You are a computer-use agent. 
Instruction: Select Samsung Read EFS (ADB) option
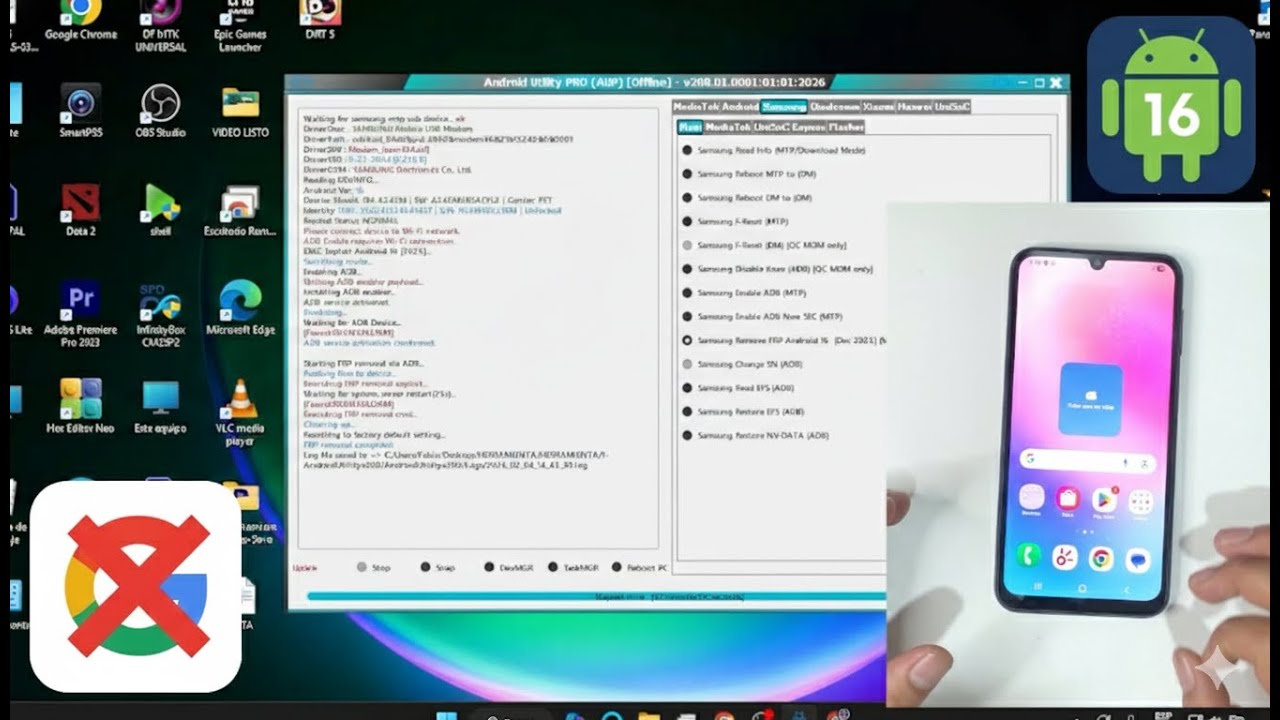pyautogui.click(x=737, y=388)
